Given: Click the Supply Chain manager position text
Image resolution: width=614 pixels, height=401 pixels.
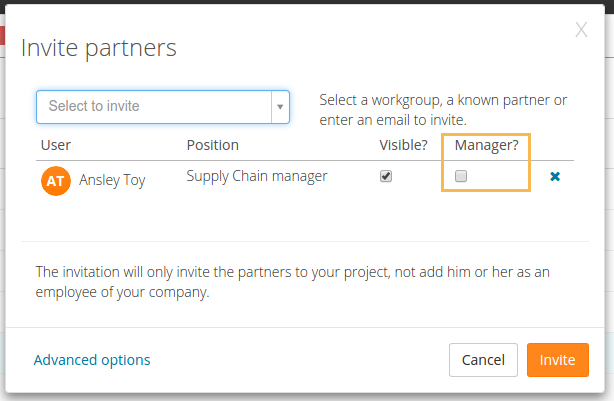Looking at the screenshot, I should pyautogui.click(x=257, y=176).
